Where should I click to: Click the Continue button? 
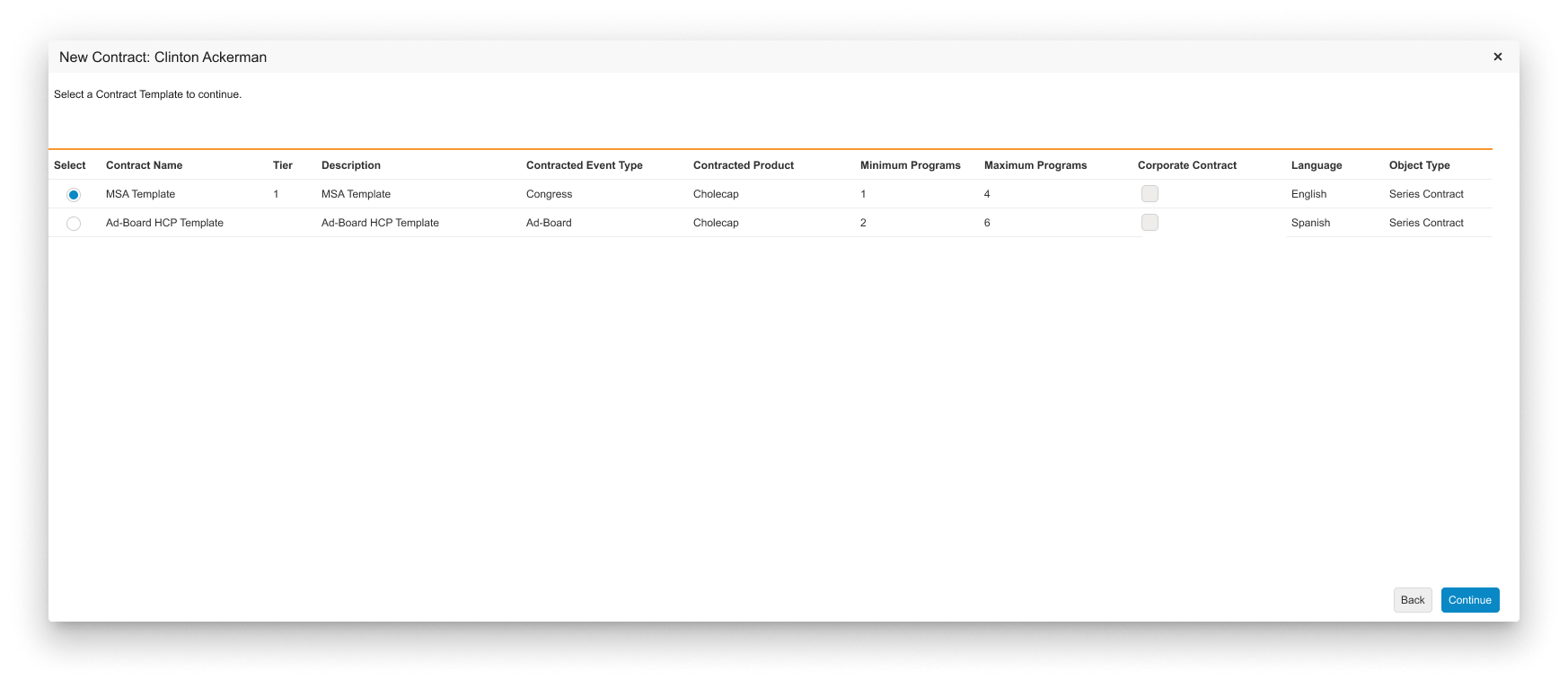[x=1469, y=600]
